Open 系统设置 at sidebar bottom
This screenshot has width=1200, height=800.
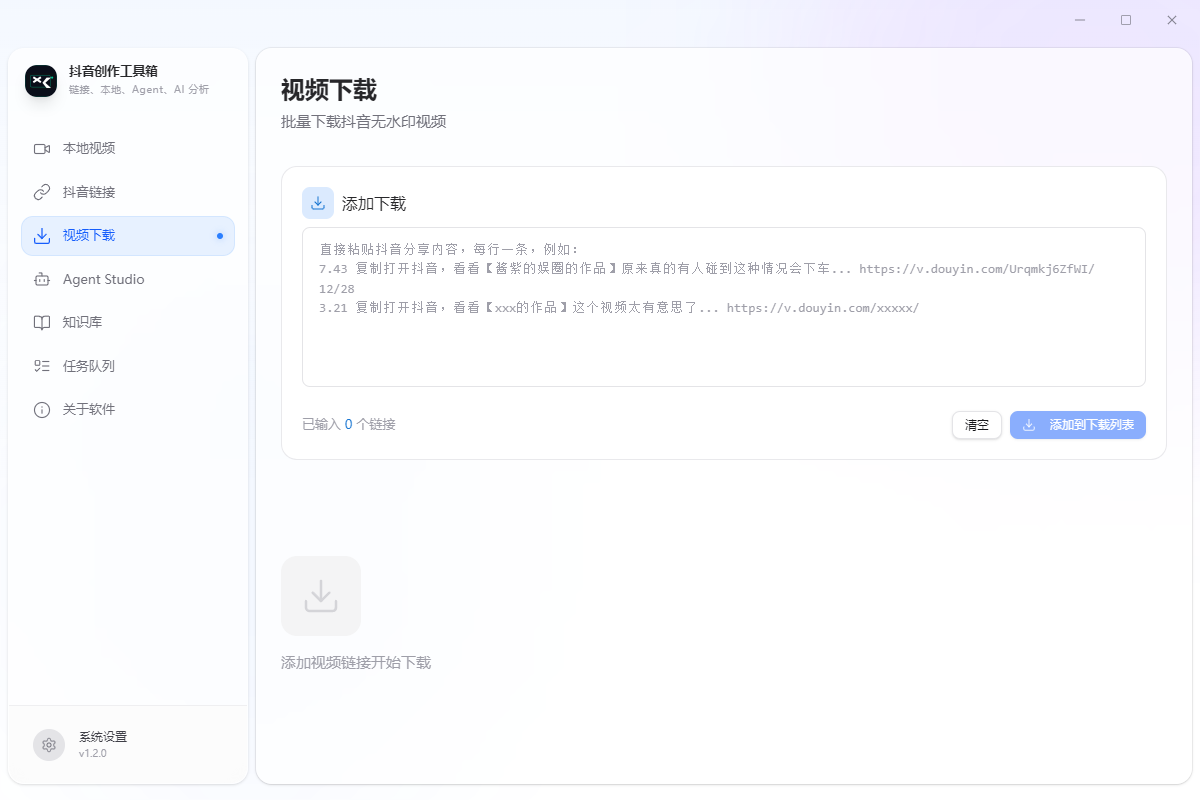(x=128, y=745)
